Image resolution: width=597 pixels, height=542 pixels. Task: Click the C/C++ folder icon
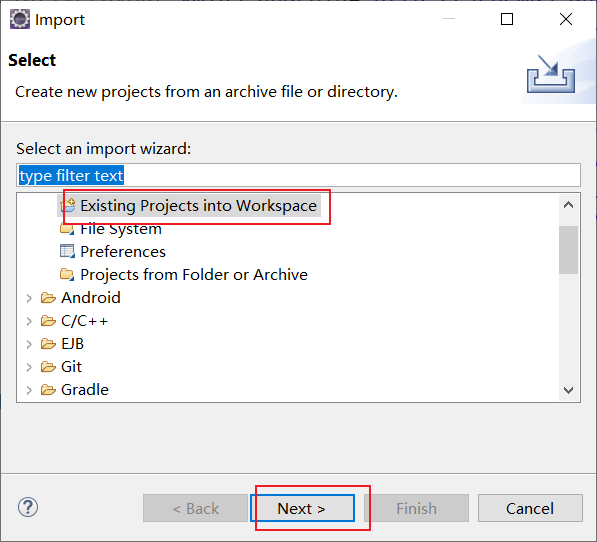click(x=48, y=321)
